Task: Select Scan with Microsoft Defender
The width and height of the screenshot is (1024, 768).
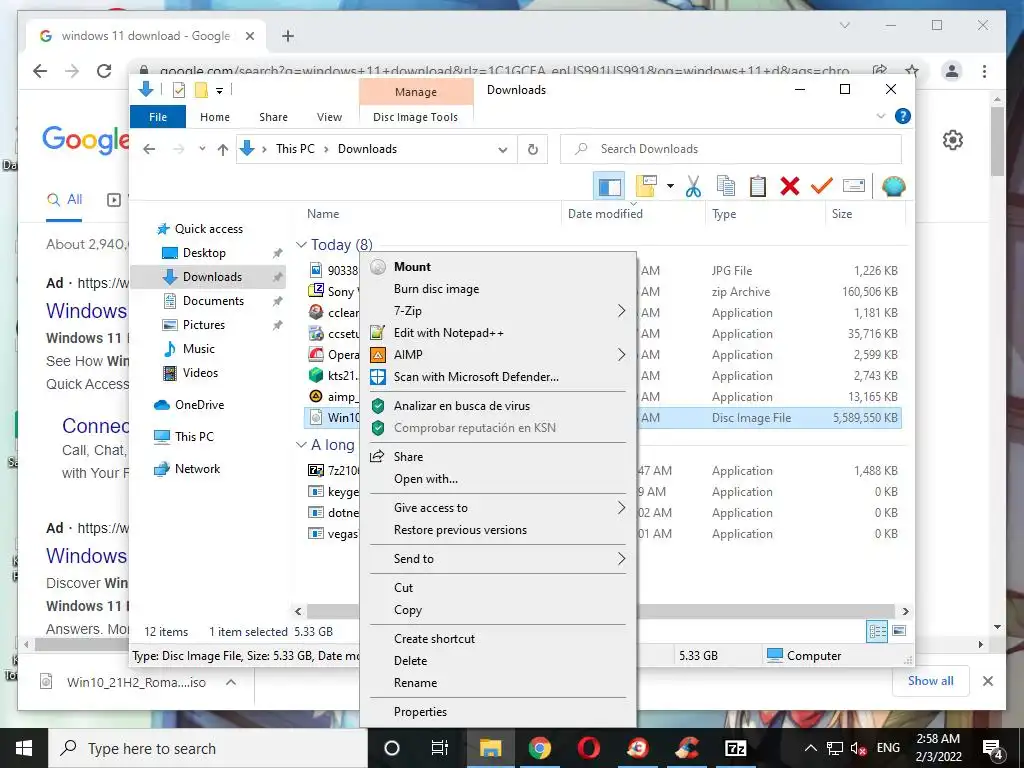Action: pos(497,377)
